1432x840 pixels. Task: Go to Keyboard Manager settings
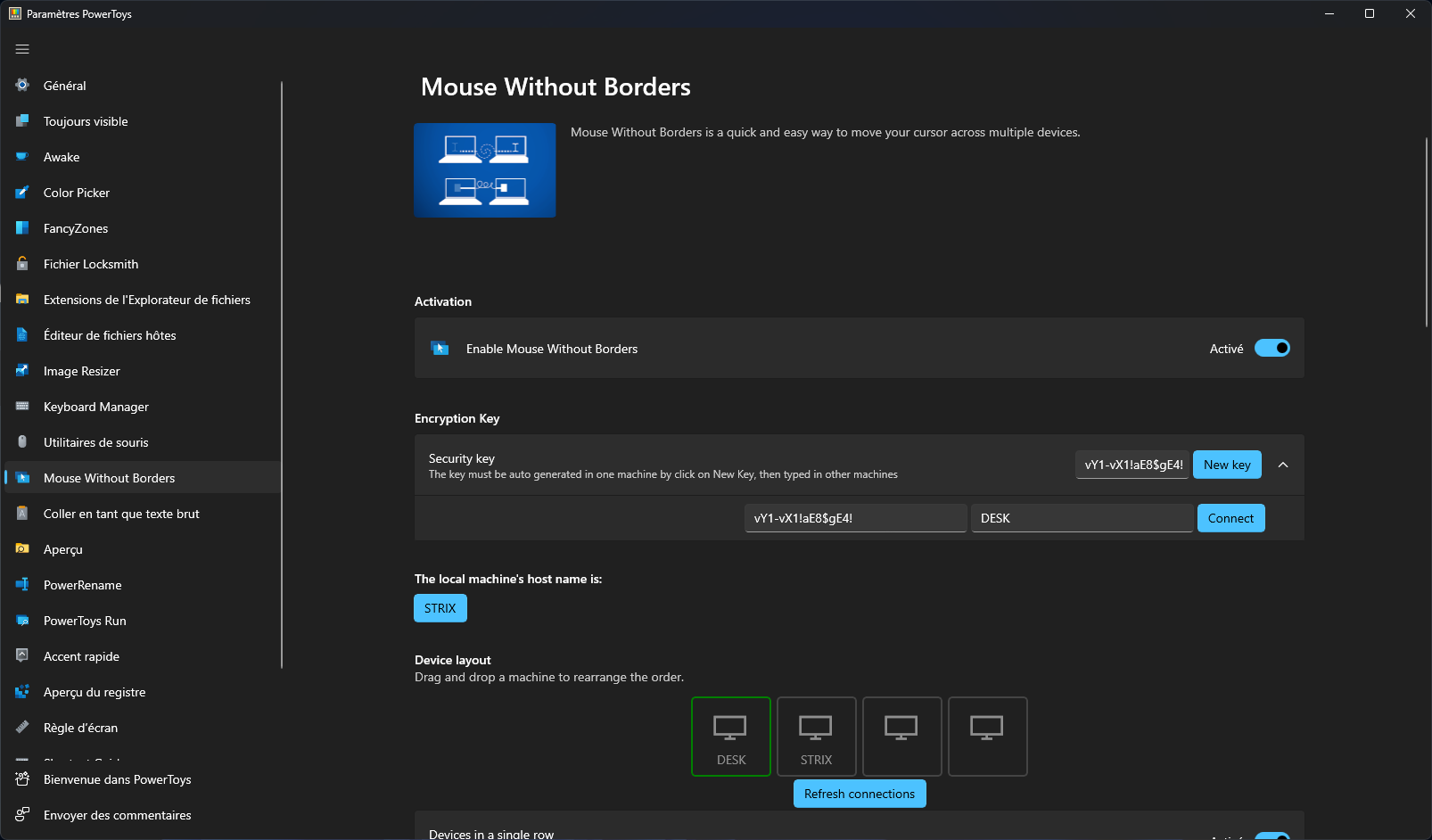click(143, 407)
